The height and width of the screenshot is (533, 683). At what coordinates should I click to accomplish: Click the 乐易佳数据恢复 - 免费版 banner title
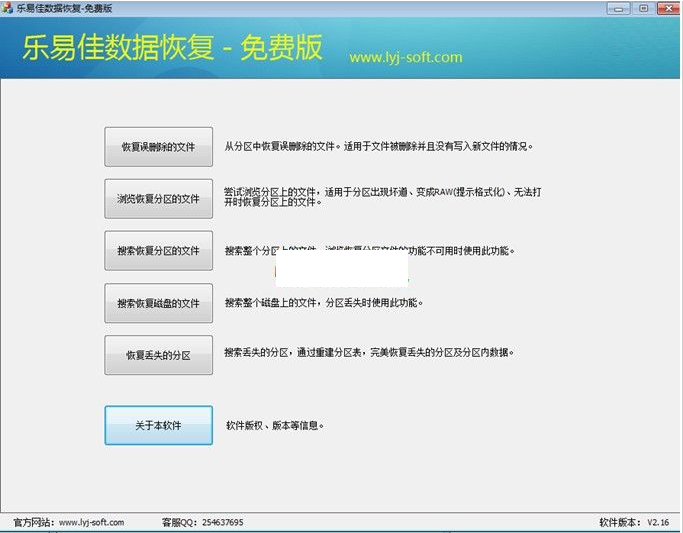173,48
